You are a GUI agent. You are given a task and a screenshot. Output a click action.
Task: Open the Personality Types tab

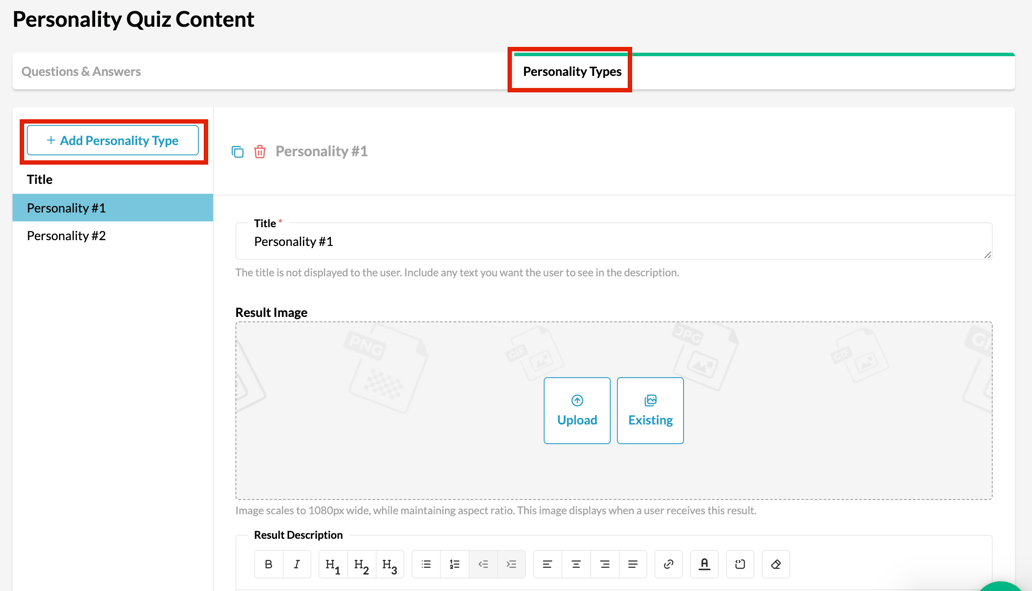572,72
